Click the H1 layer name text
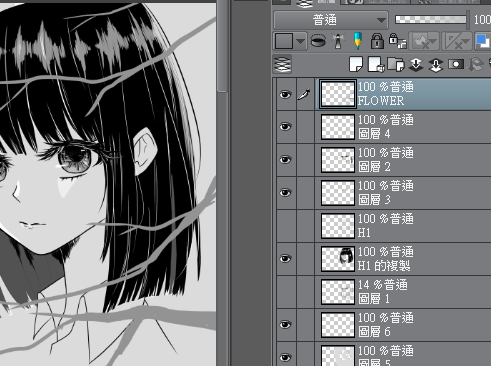 tap(364, 233)
